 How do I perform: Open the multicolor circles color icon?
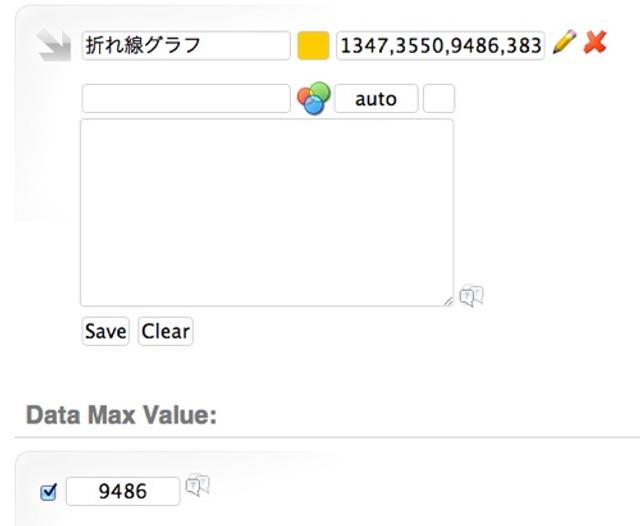[x=313, y=99]
